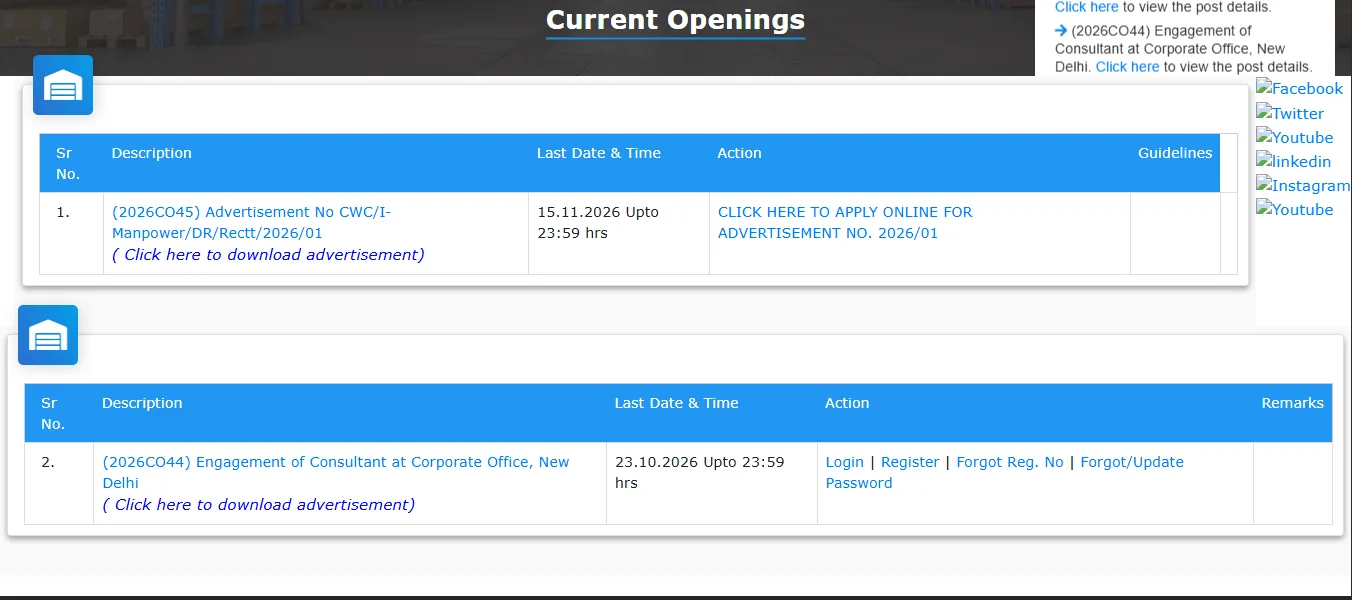Image resolution: width=1352 pixels, height=600 pixels.
Task: Click the 'Current Openings' heading
Action: pos(676,20)
